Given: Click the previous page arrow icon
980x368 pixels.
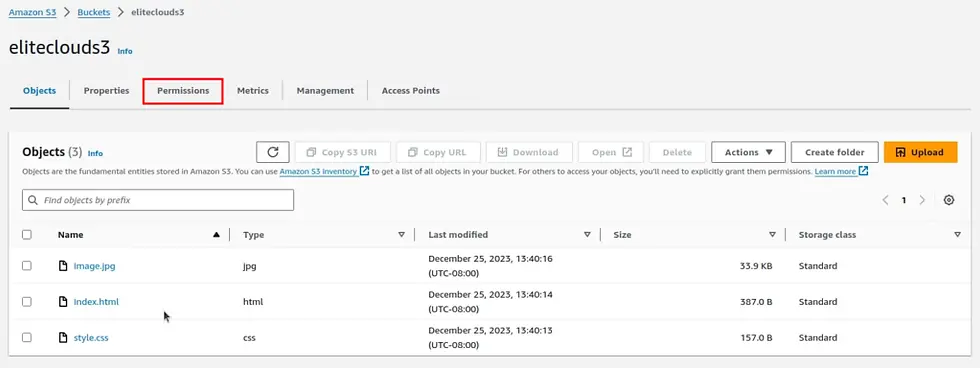Looking at the screenshot, I should [885, 200].
